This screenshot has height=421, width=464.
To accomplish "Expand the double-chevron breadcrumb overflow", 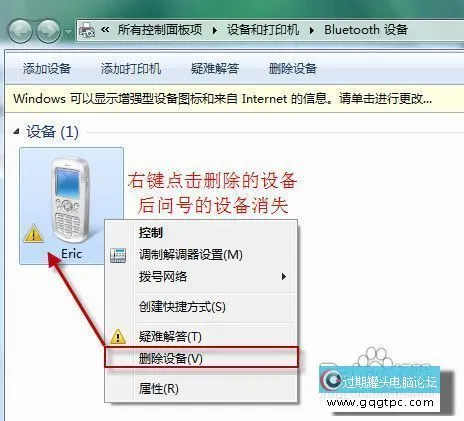I will [105, 30].
